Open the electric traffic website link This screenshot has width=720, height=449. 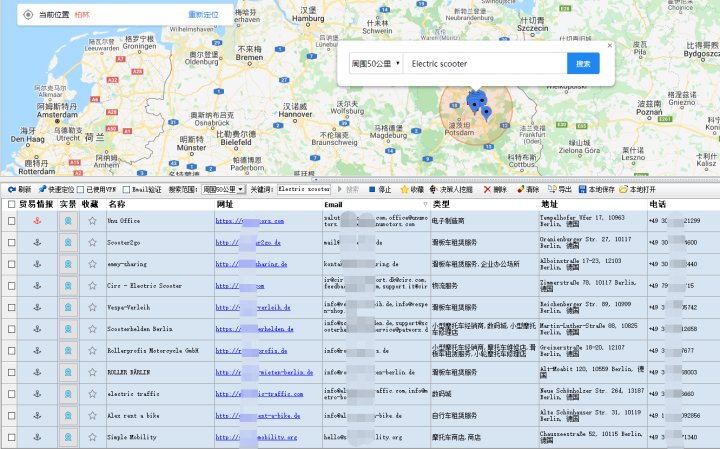[259, 394]
